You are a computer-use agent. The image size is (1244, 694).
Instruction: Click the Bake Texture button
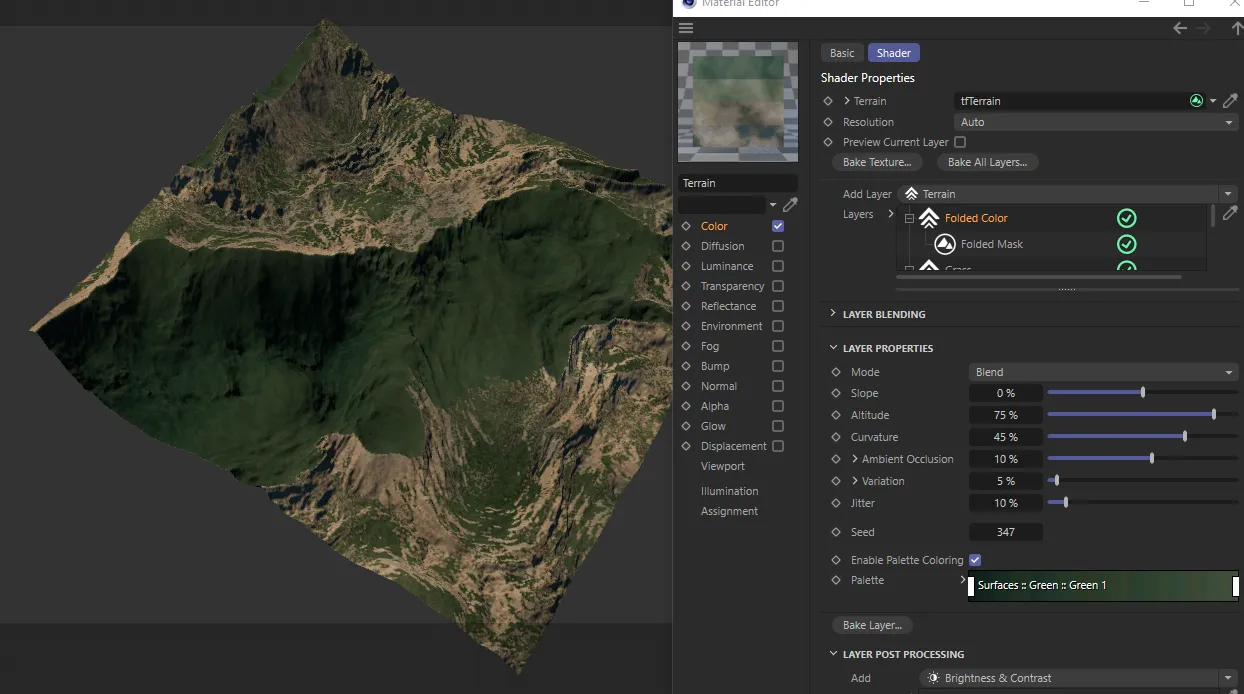tap(877, 162)
